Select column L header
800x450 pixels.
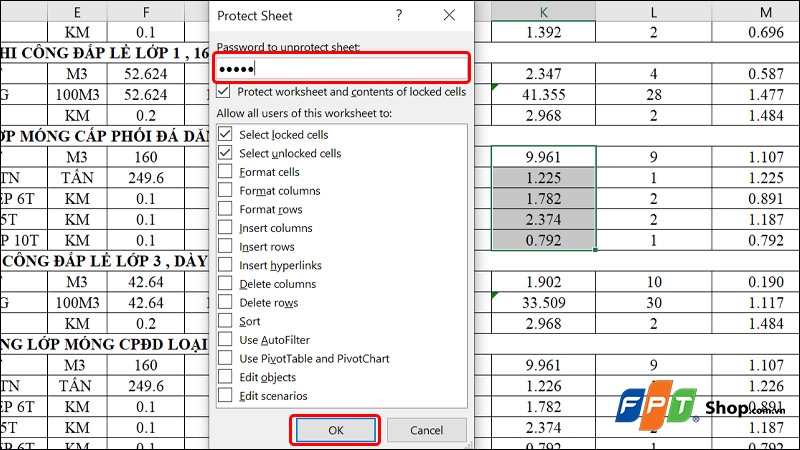click(x=654, y=11)
